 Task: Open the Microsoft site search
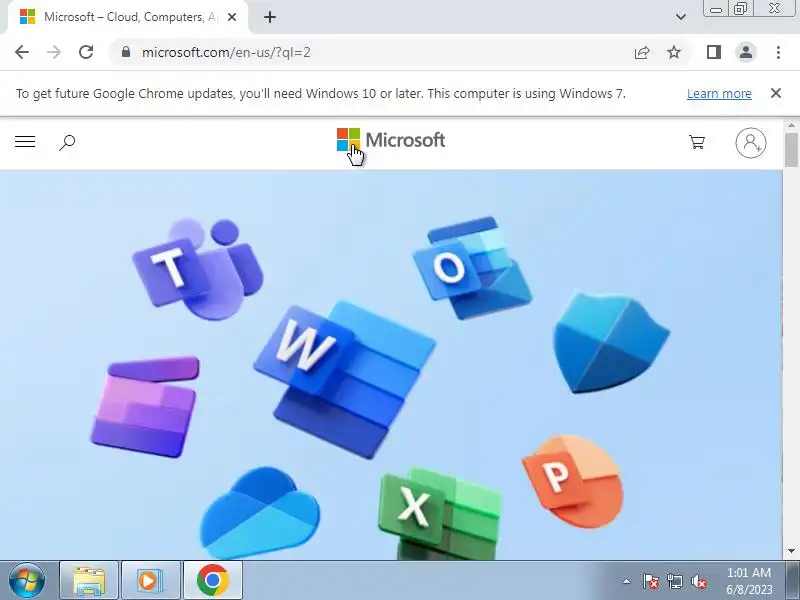(67, 142)
